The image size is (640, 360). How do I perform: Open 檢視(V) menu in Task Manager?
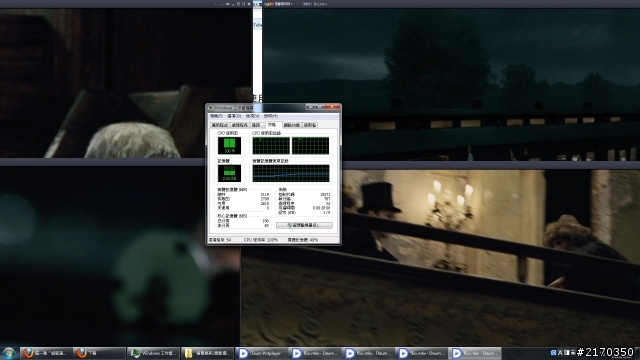pyautogui.click(x=252, y=116)
